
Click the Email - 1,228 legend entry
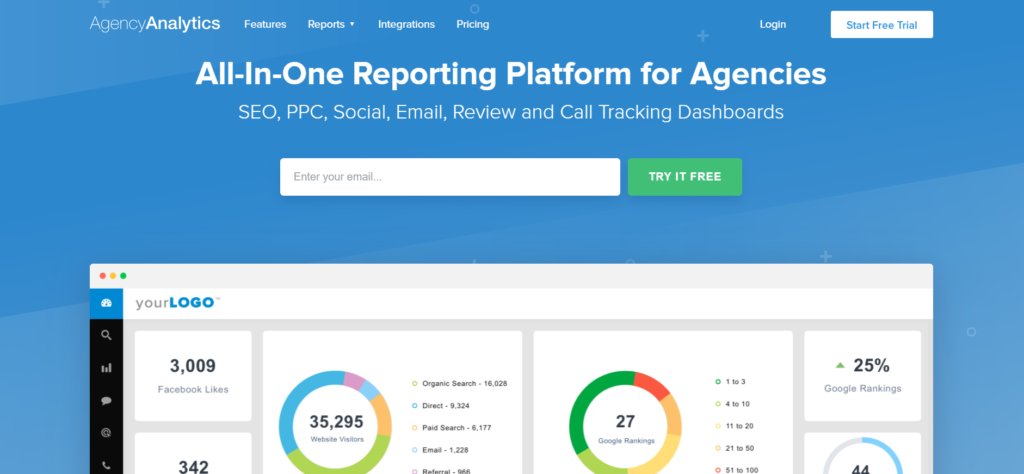pos(440,450)
